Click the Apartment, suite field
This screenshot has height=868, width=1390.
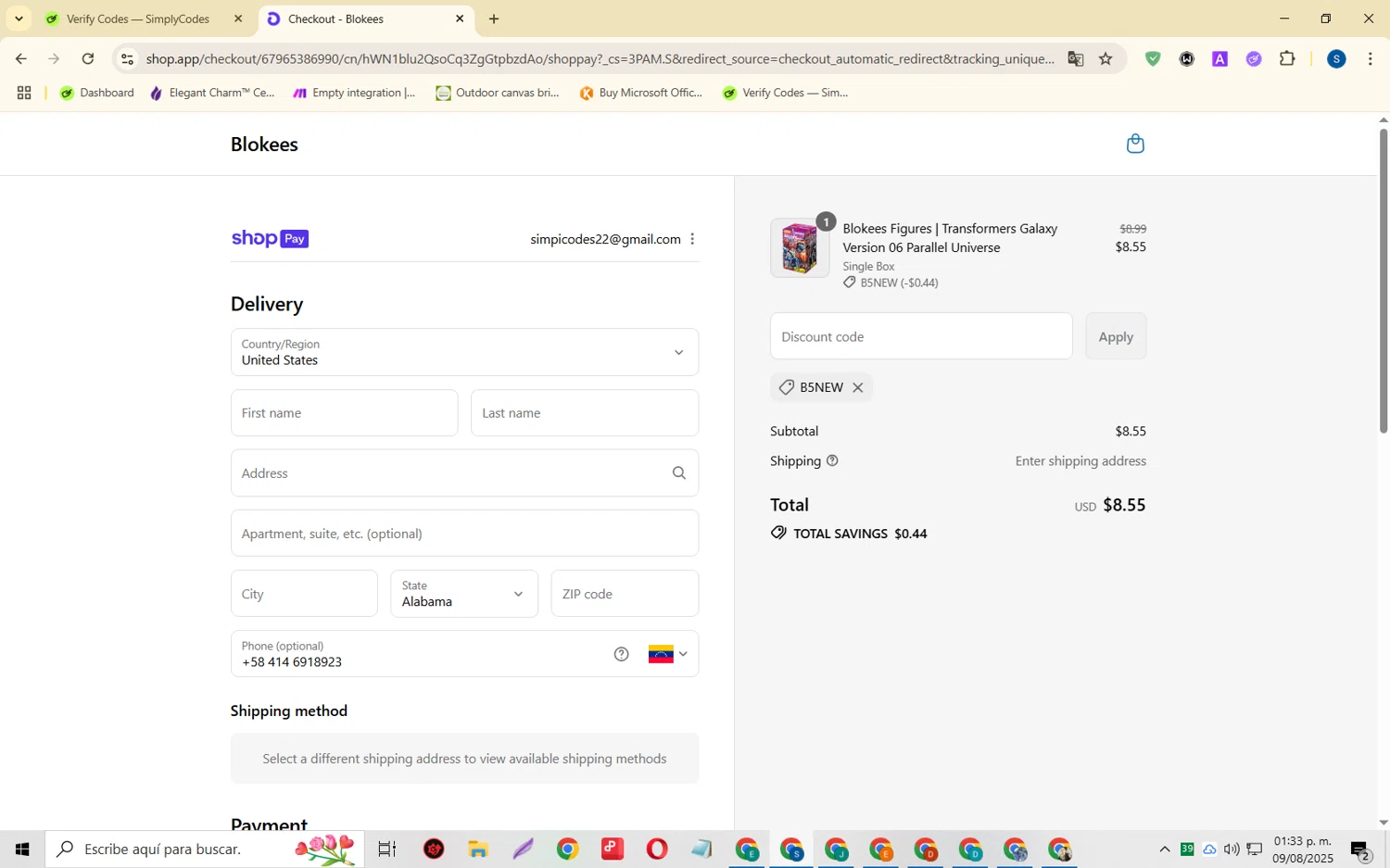pyautogui.click(x=464, y=534)
